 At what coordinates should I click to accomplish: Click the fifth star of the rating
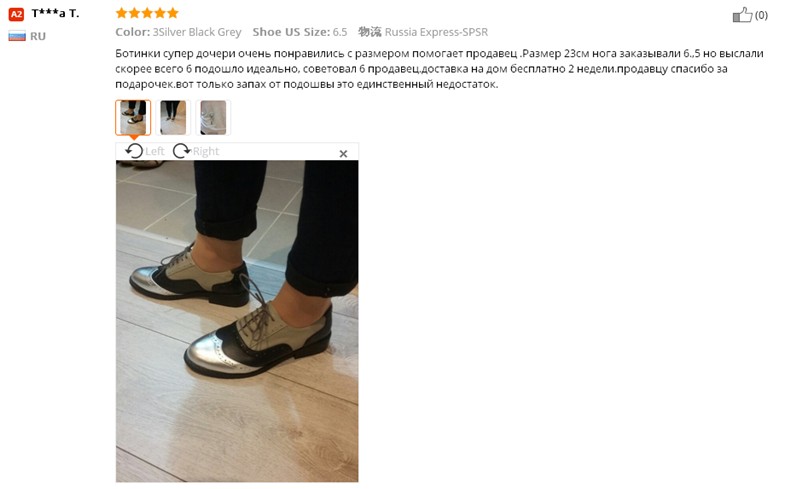[x=173, y=13]
